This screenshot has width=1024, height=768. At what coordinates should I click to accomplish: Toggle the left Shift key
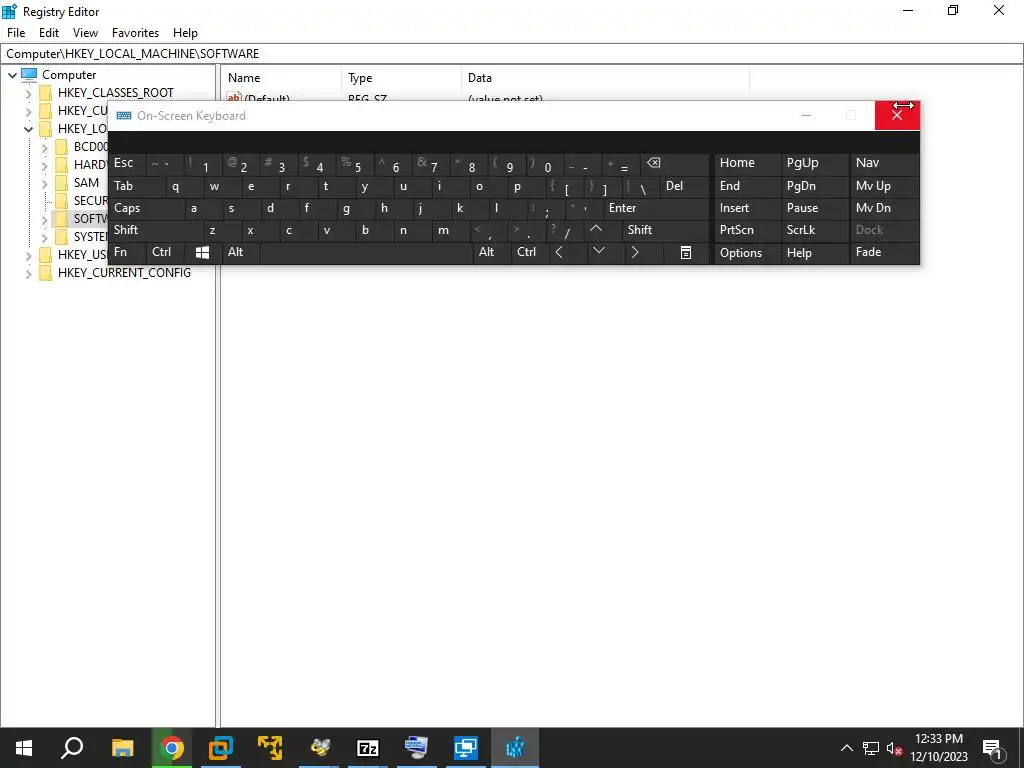point(156,230)
